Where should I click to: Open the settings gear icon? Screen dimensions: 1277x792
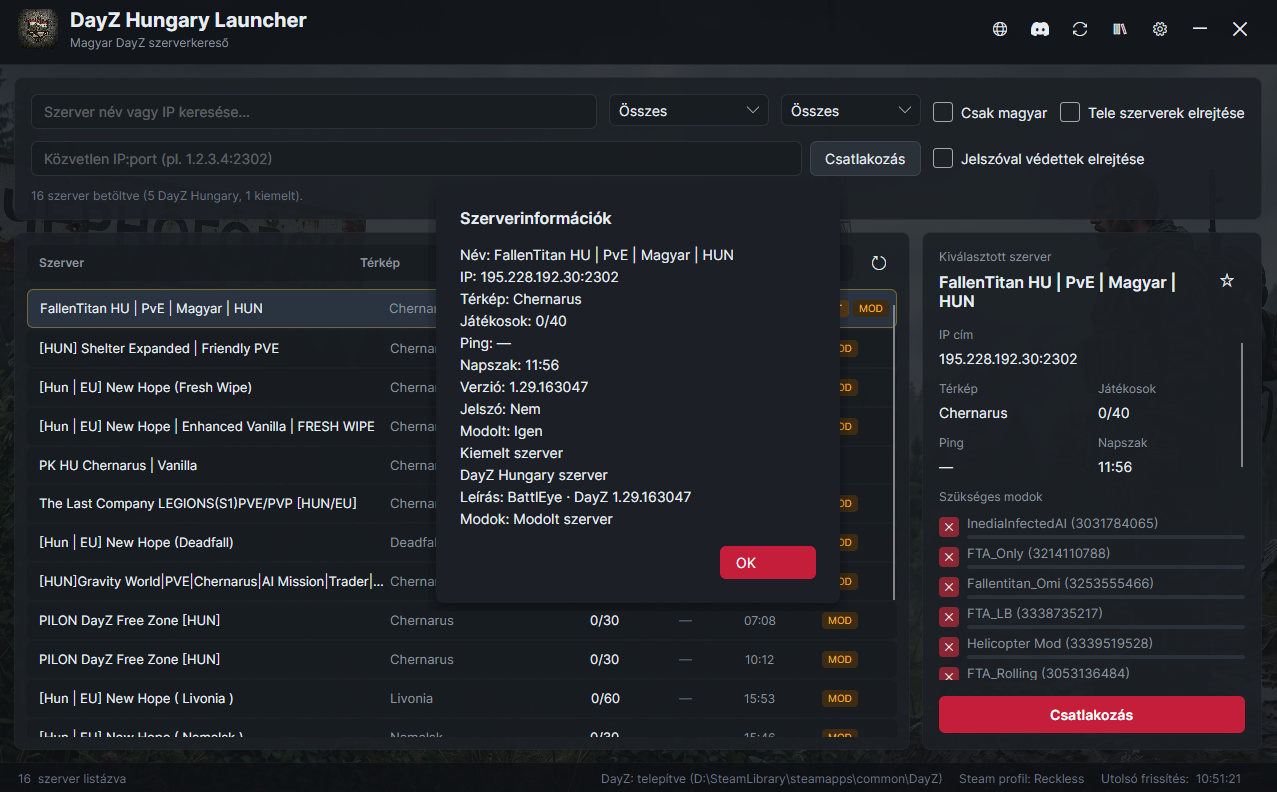(x=1160, y=29)
